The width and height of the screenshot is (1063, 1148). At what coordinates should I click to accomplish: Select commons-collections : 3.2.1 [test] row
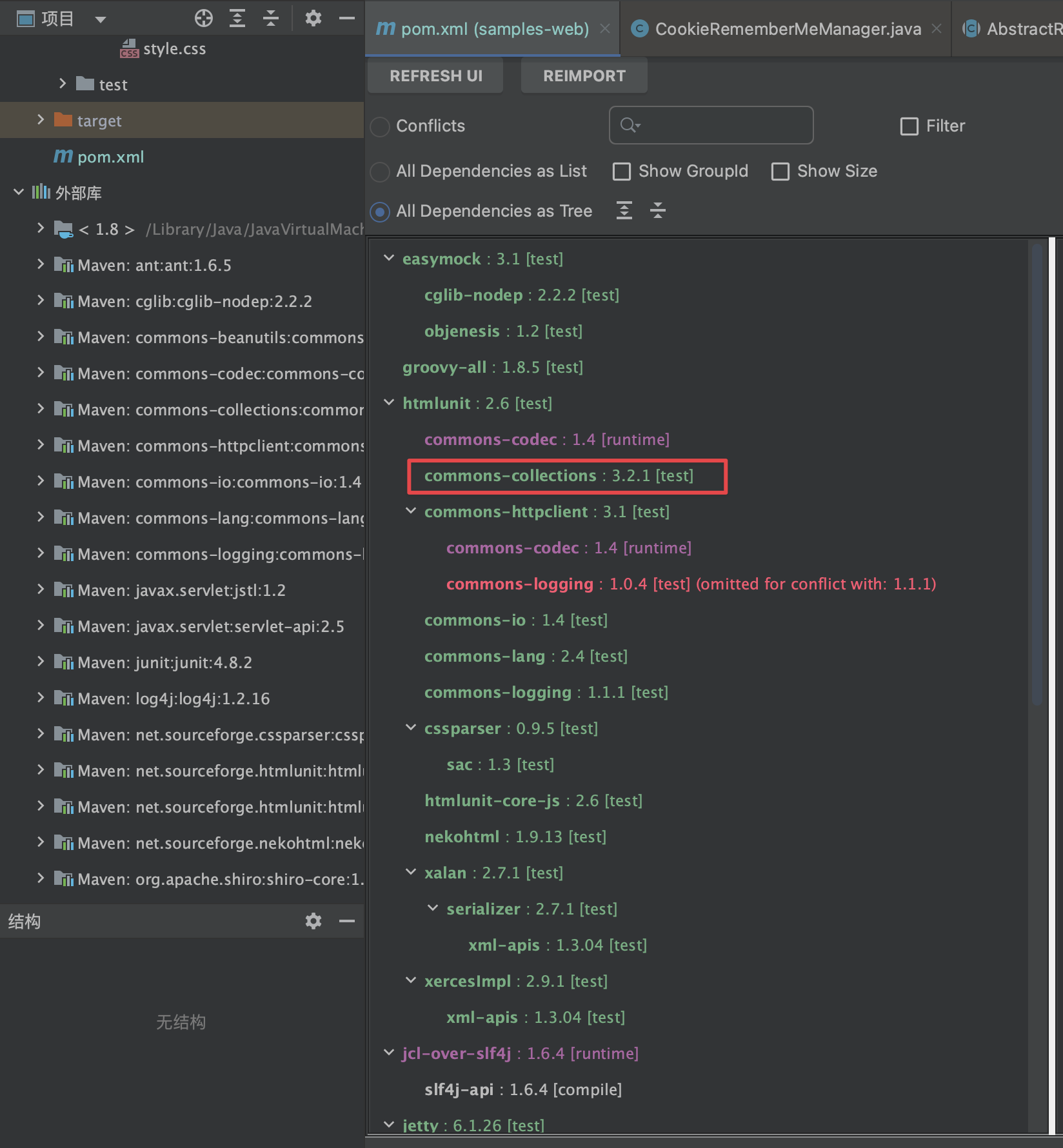click(x=559, y=476)
